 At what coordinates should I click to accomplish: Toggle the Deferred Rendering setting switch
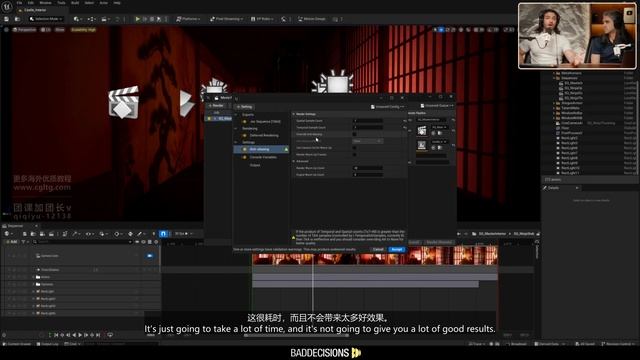pos(244,136)
